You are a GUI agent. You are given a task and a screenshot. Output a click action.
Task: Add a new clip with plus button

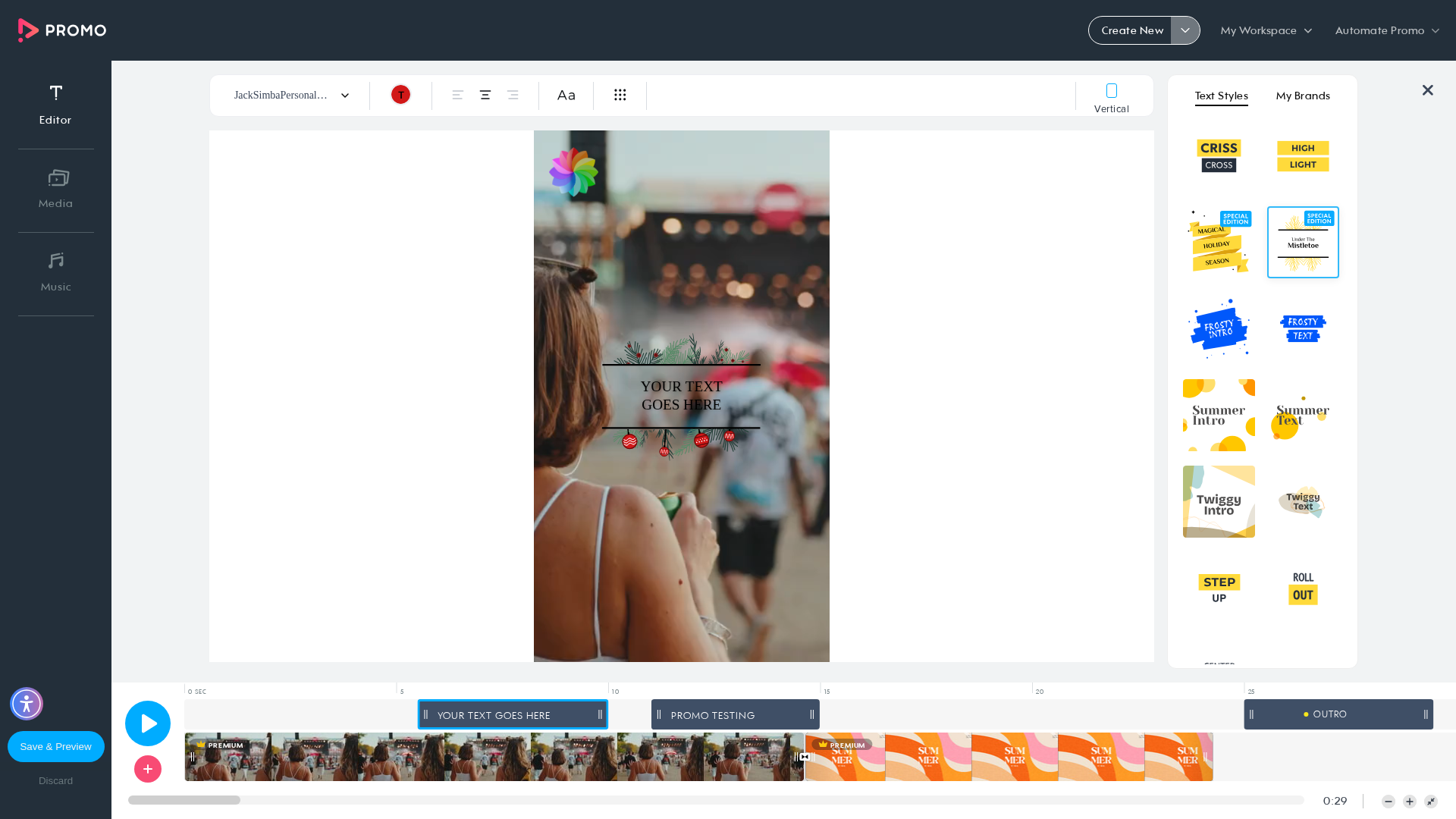click(148, 769)
